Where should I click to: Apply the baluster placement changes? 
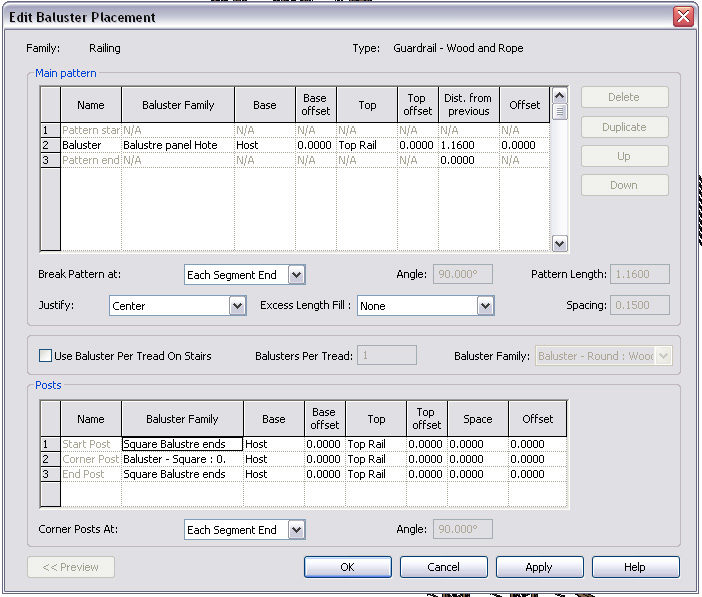point(538,567)
